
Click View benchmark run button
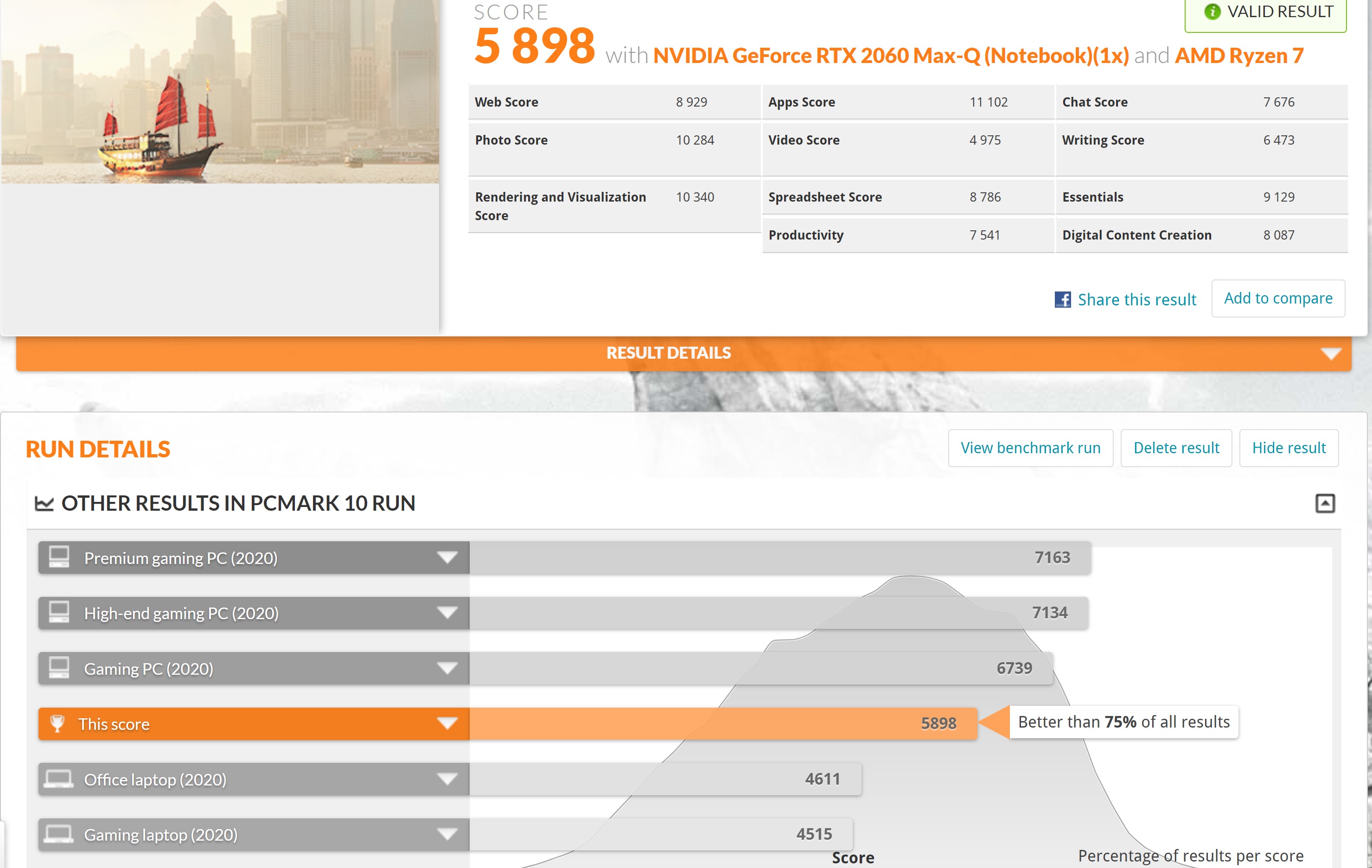coord(1030,448)
